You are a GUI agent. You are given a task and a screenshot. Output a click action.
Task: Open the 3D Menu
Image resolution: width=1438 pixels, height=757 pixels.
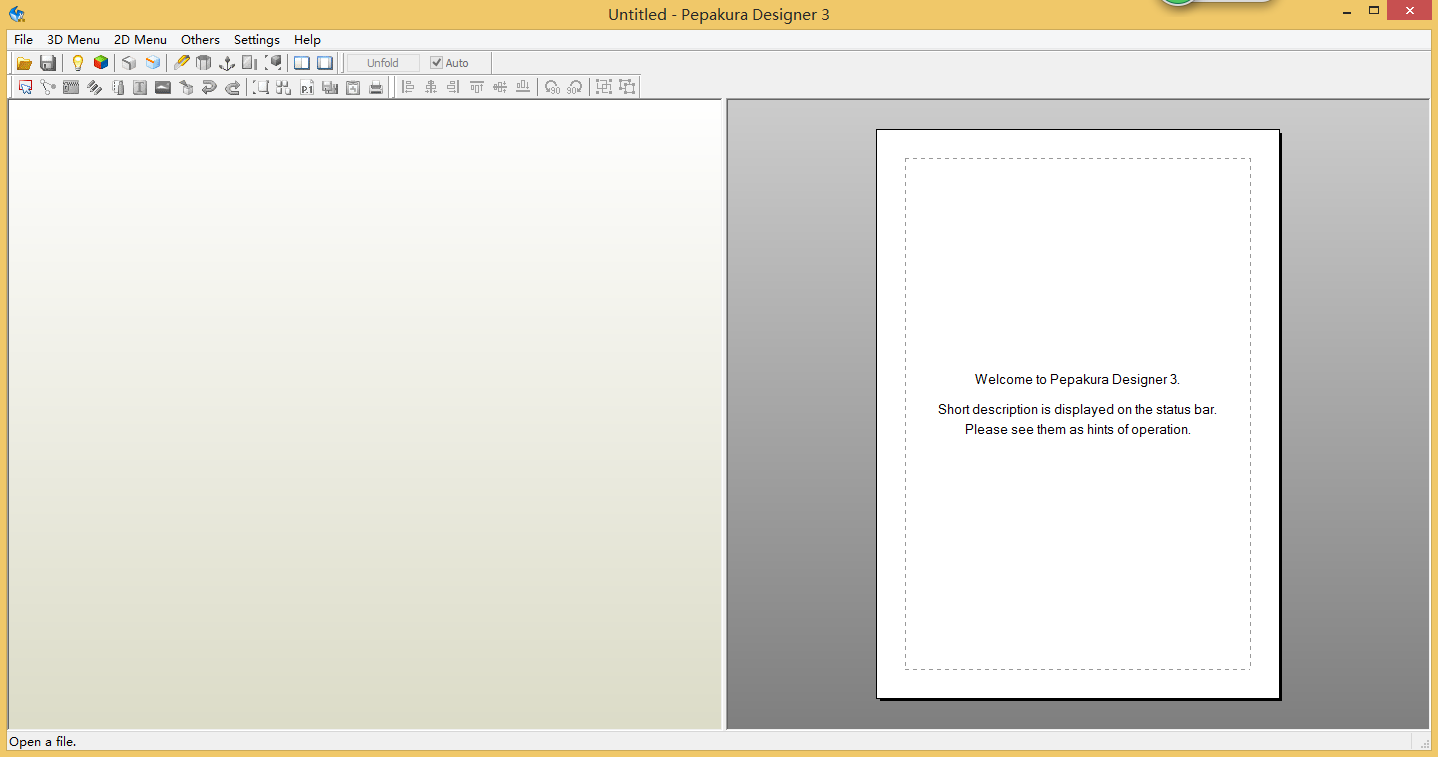[x=74, y=40]
